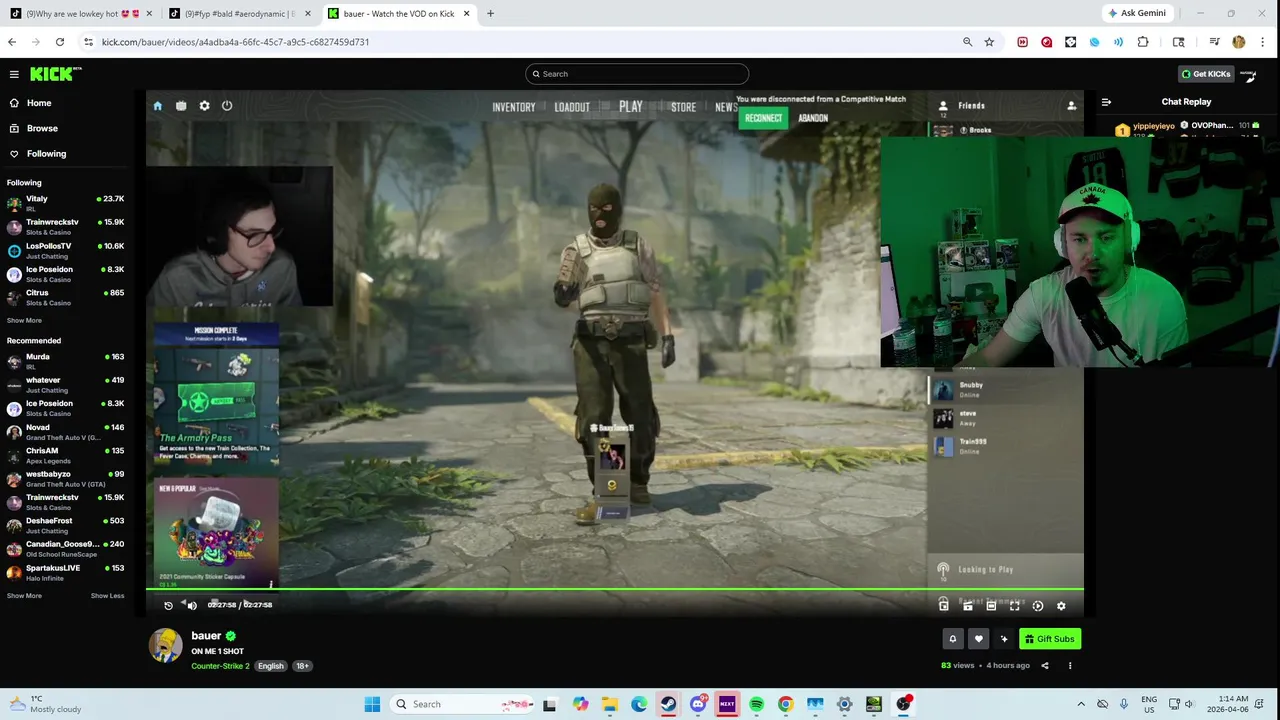Toggle fullscreen in the video player

coord(1014,605)
